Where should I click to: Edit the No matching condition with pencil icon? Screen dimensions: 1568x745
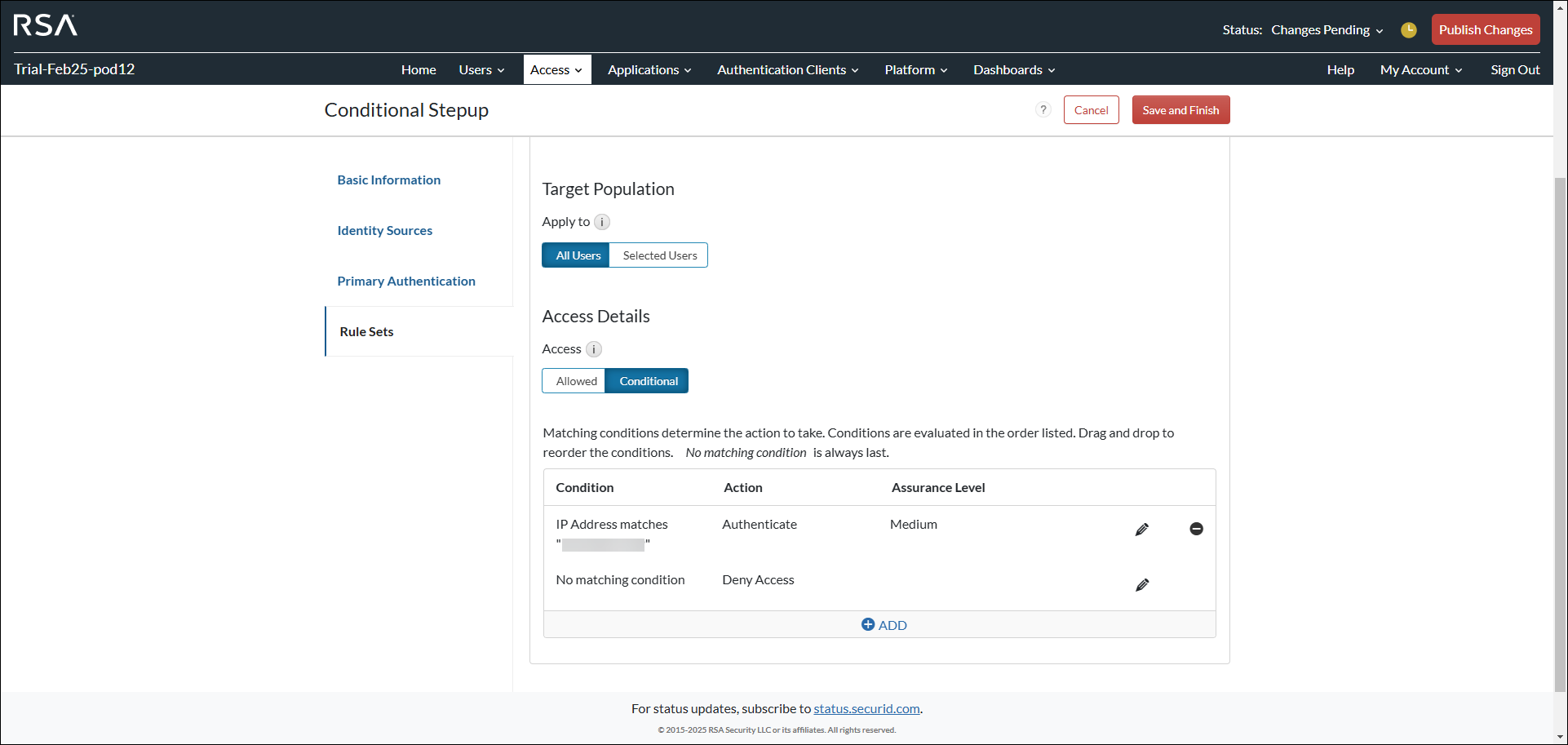click(x=1142, y=584)
